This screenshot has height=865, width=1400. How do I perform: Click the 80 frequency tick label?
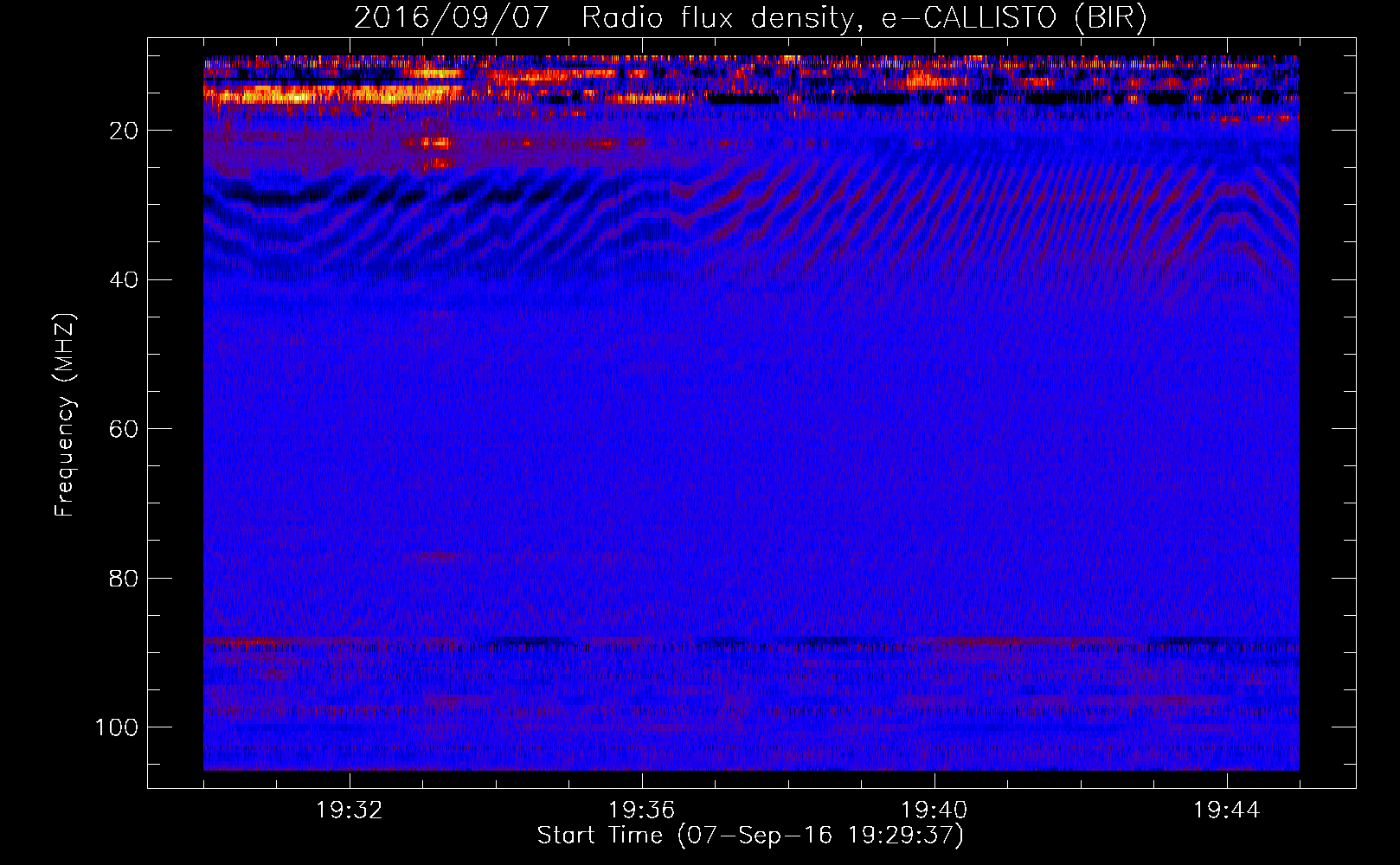(x=125, y=578)
